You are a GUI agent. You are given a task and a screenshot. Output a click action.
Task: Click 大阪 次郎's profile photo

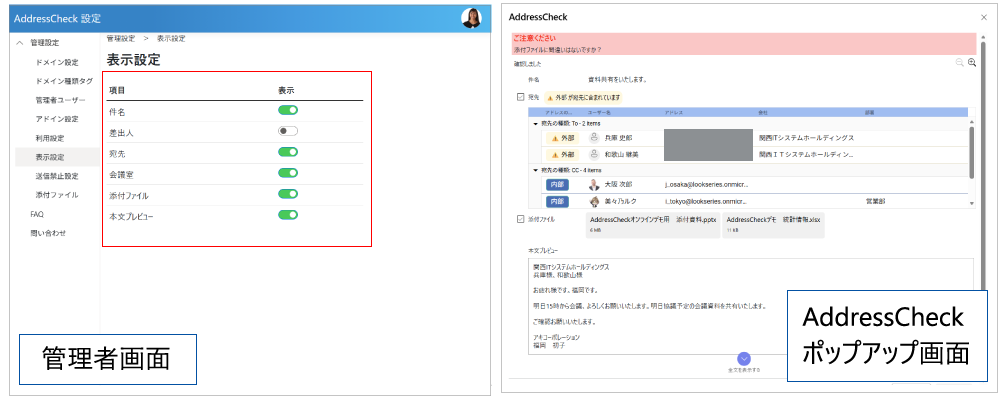(595, 184)
